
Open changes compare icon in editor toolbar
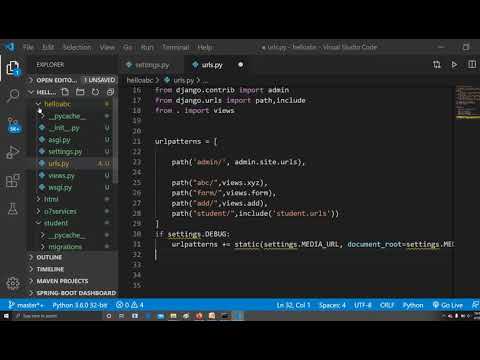[437, 64]
